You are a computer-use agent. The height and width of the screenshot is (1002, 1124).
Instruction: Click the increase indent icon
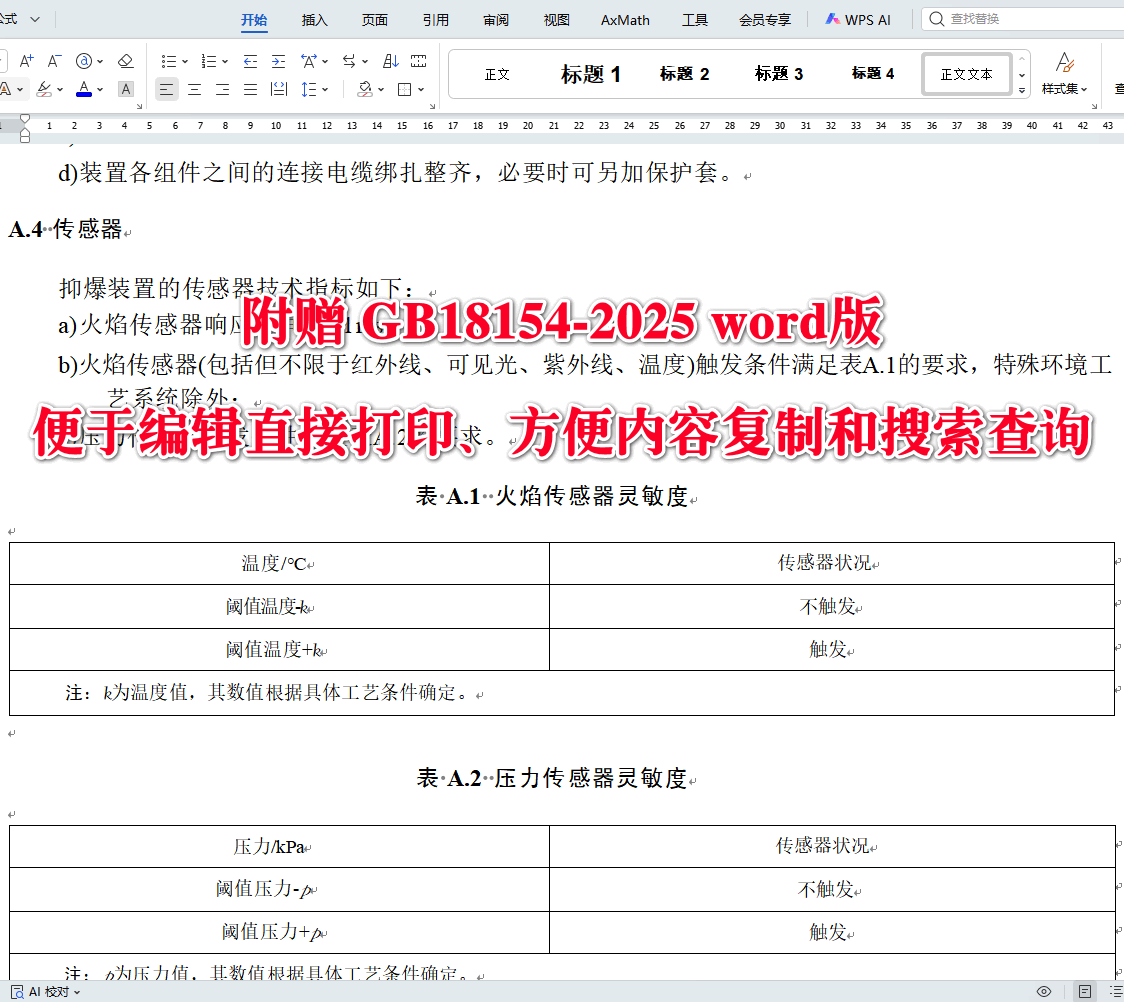coord(277,61)
